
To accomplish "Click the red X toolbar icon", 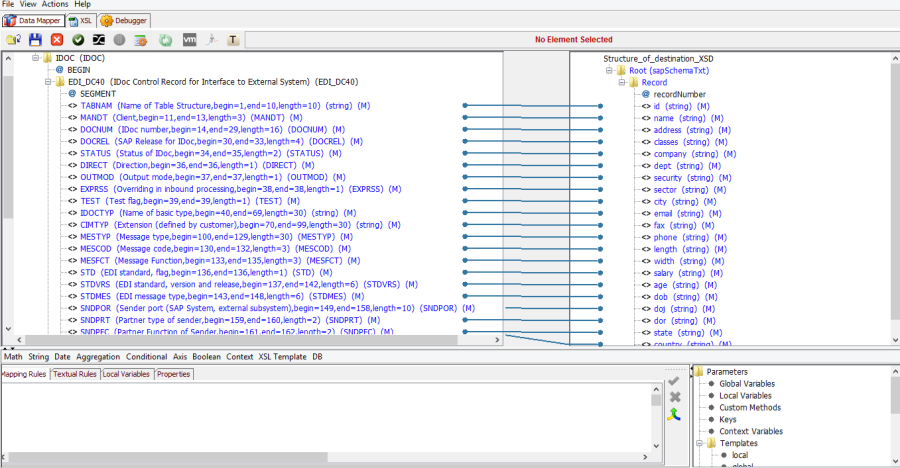I will click(57, 40).
